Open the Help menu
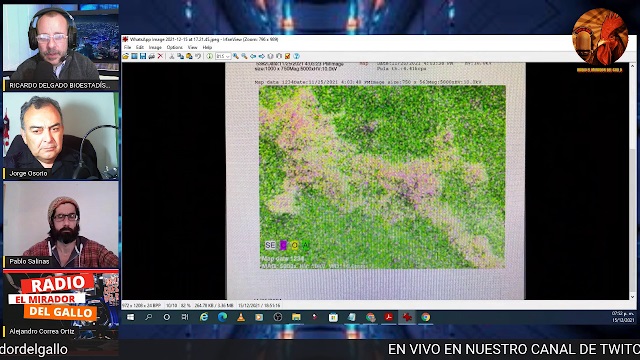 tap(207, 47)
